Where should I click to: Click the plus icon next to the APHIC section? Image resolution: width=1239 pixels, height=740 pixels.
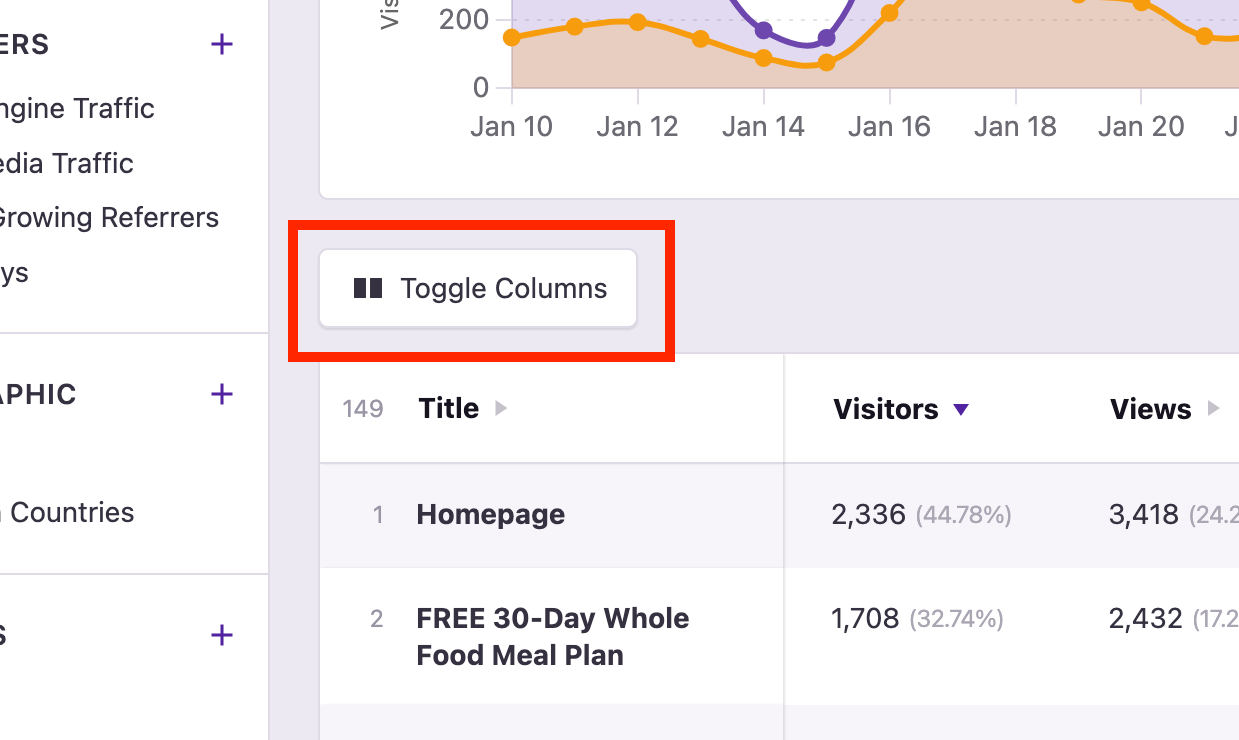221,394
